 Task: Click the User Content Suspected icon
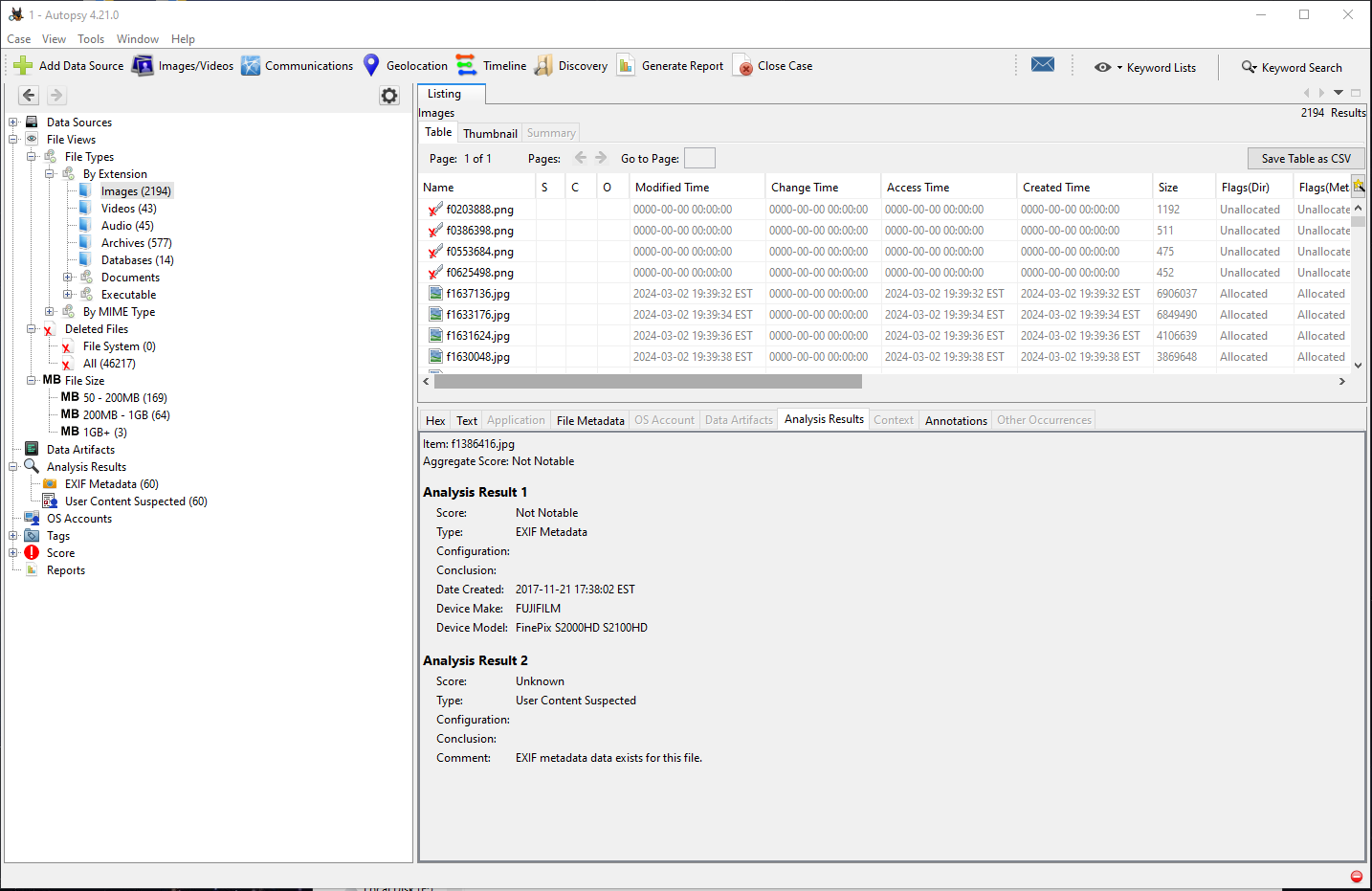coord(50,501)
